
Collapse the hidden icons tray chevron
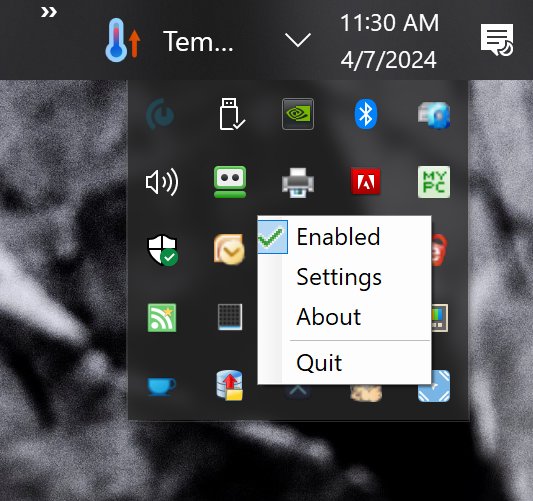click(x=298, y=40)
